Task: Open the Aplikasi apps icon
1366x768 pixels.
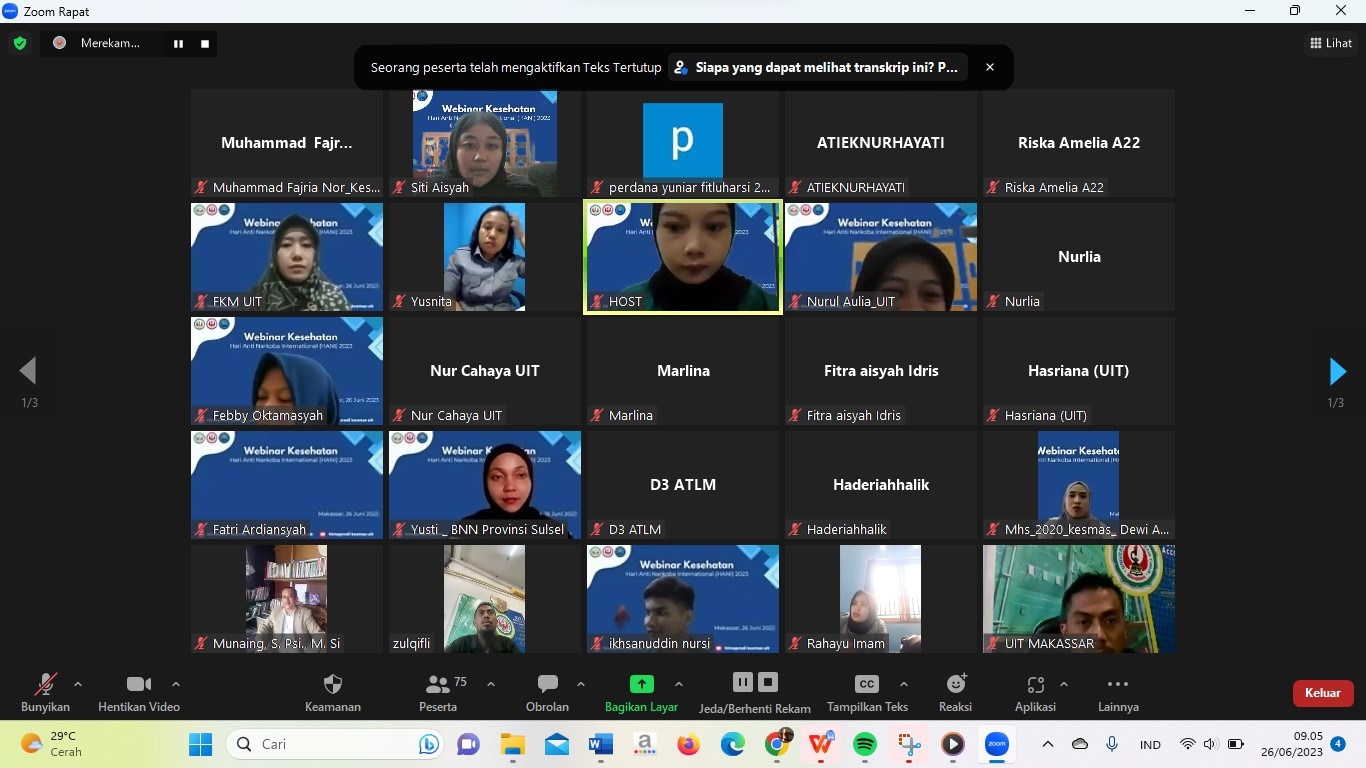Action: click(x=1035, y=685)
